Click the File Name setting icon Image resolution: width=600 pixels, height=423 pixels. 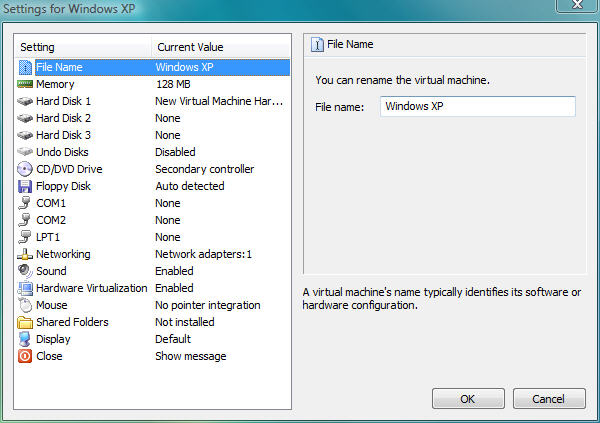[25, 67]
